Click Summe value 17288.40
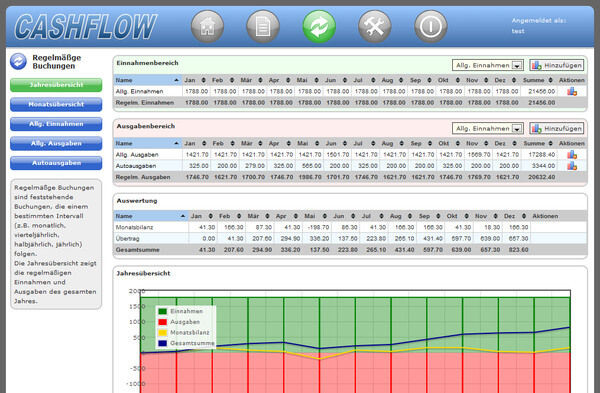The height and width of the screenshot is (393, 600). point(541,155)
